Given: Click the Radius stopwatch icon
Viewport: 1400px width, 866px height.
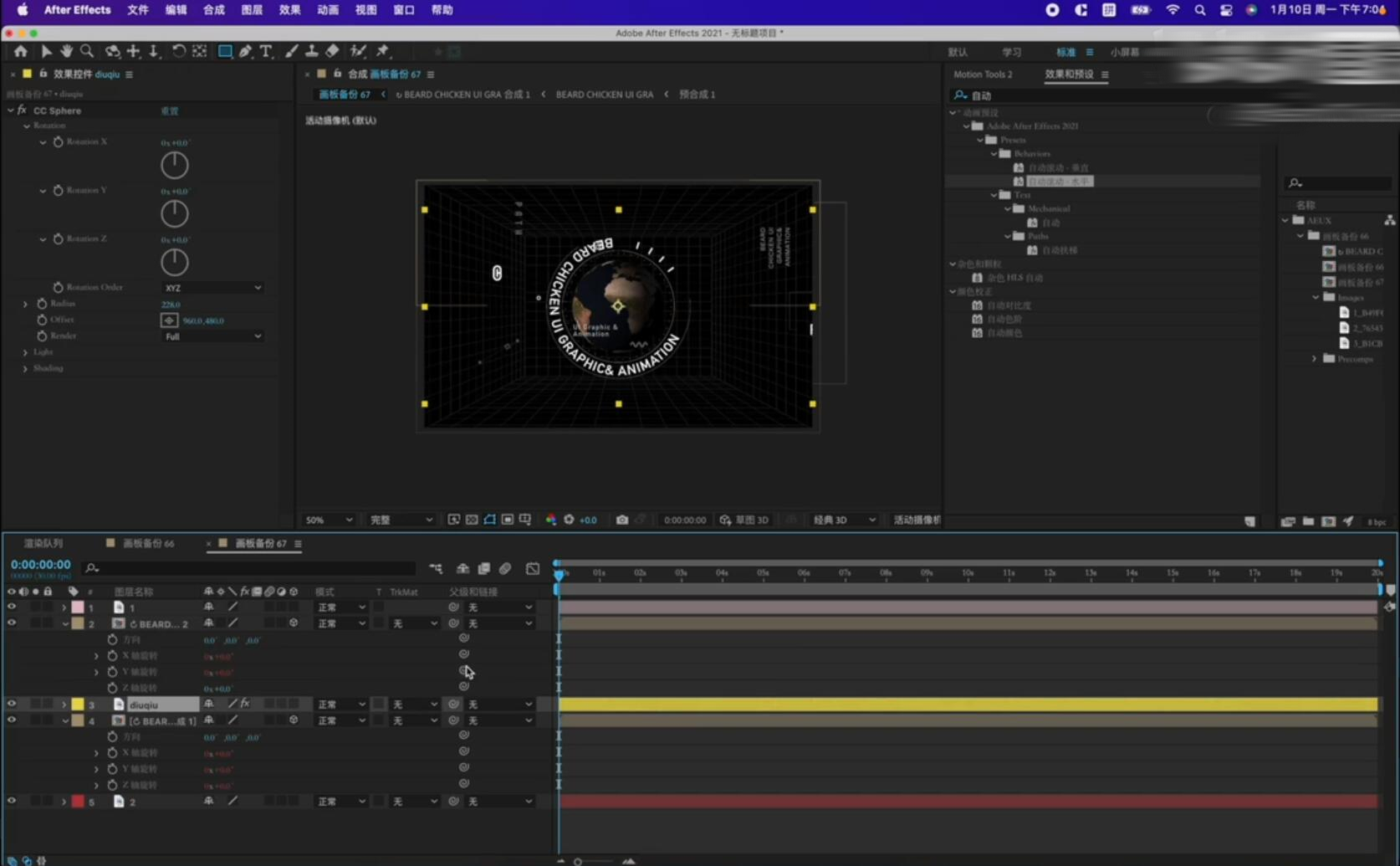Looking at the screenshot, I should [x=42, y=304].
